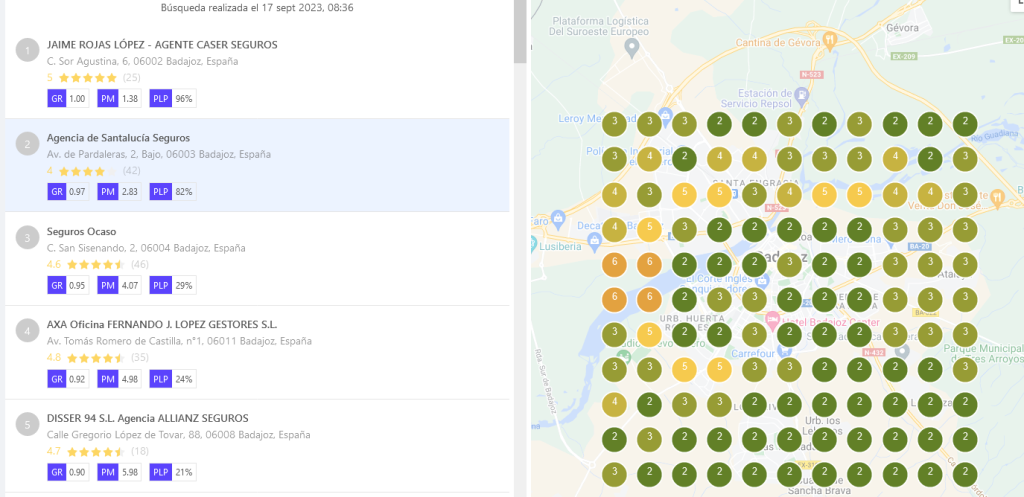1024x497 pixels.
Task: Open the Agencia de Santalucía Seguros result
Action: pyautogui.click(x=118, y=138)
